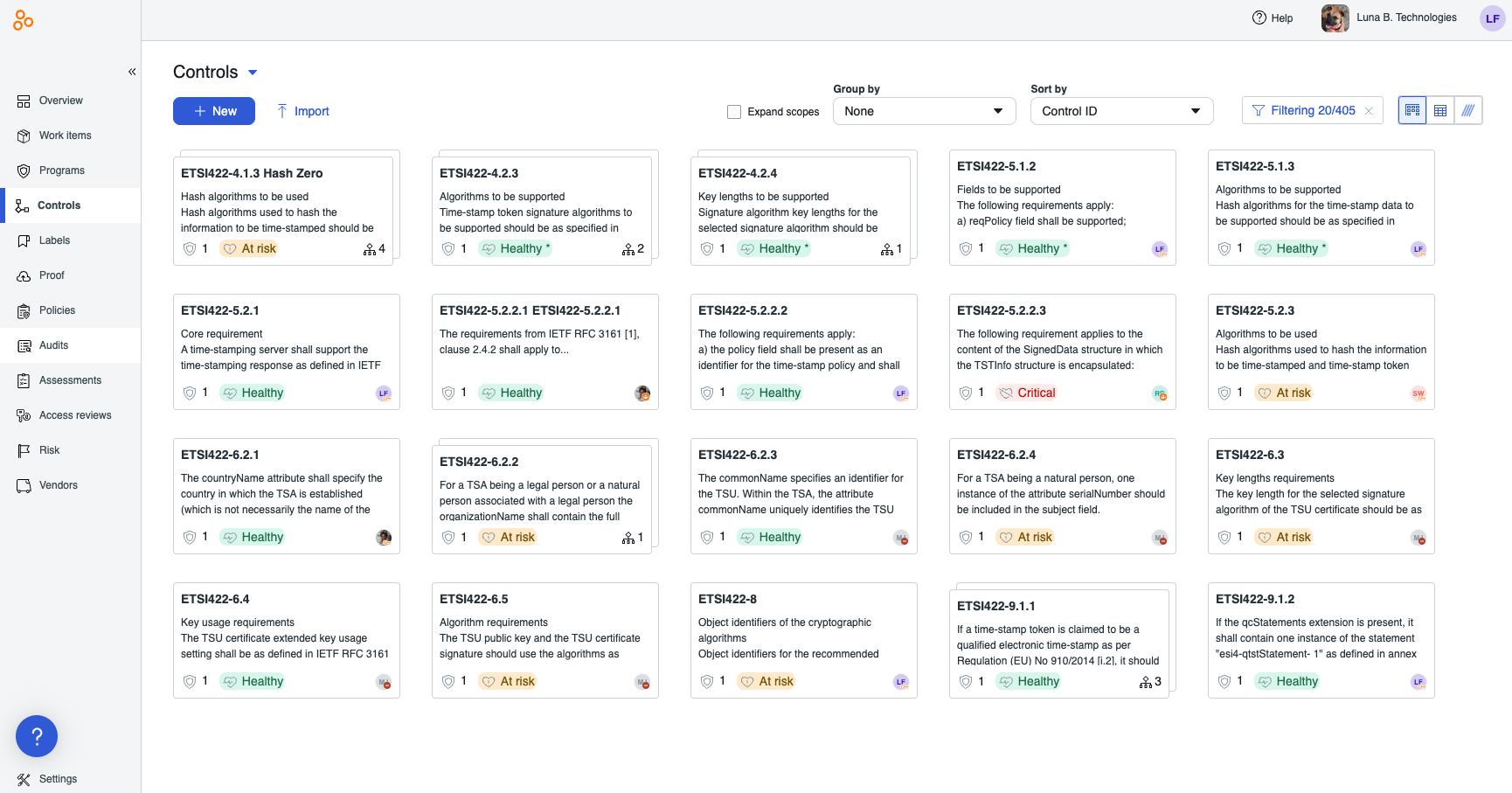The width and height of the screenshot is (1512, 793).
Task: Open the Group by dropdown
Action: coord(924,111)
